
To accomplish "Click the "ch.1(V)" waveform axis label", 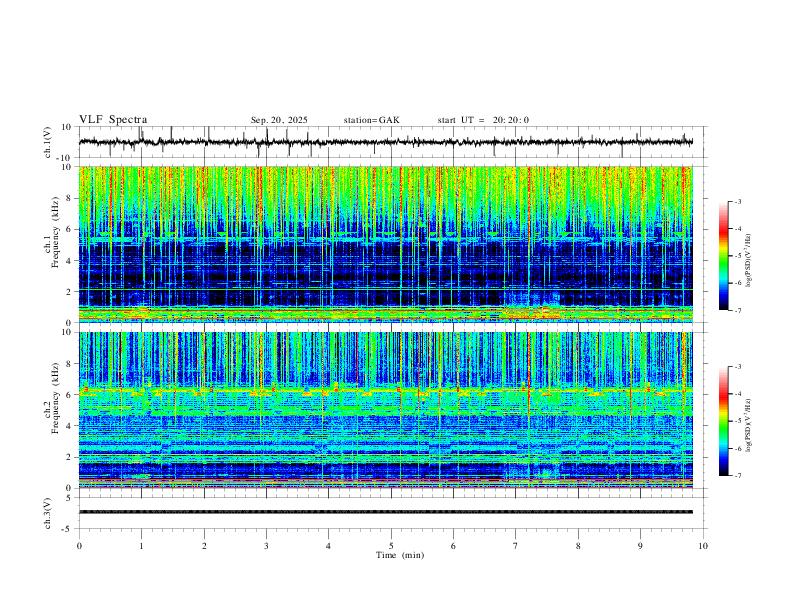I will click(48, 142).
